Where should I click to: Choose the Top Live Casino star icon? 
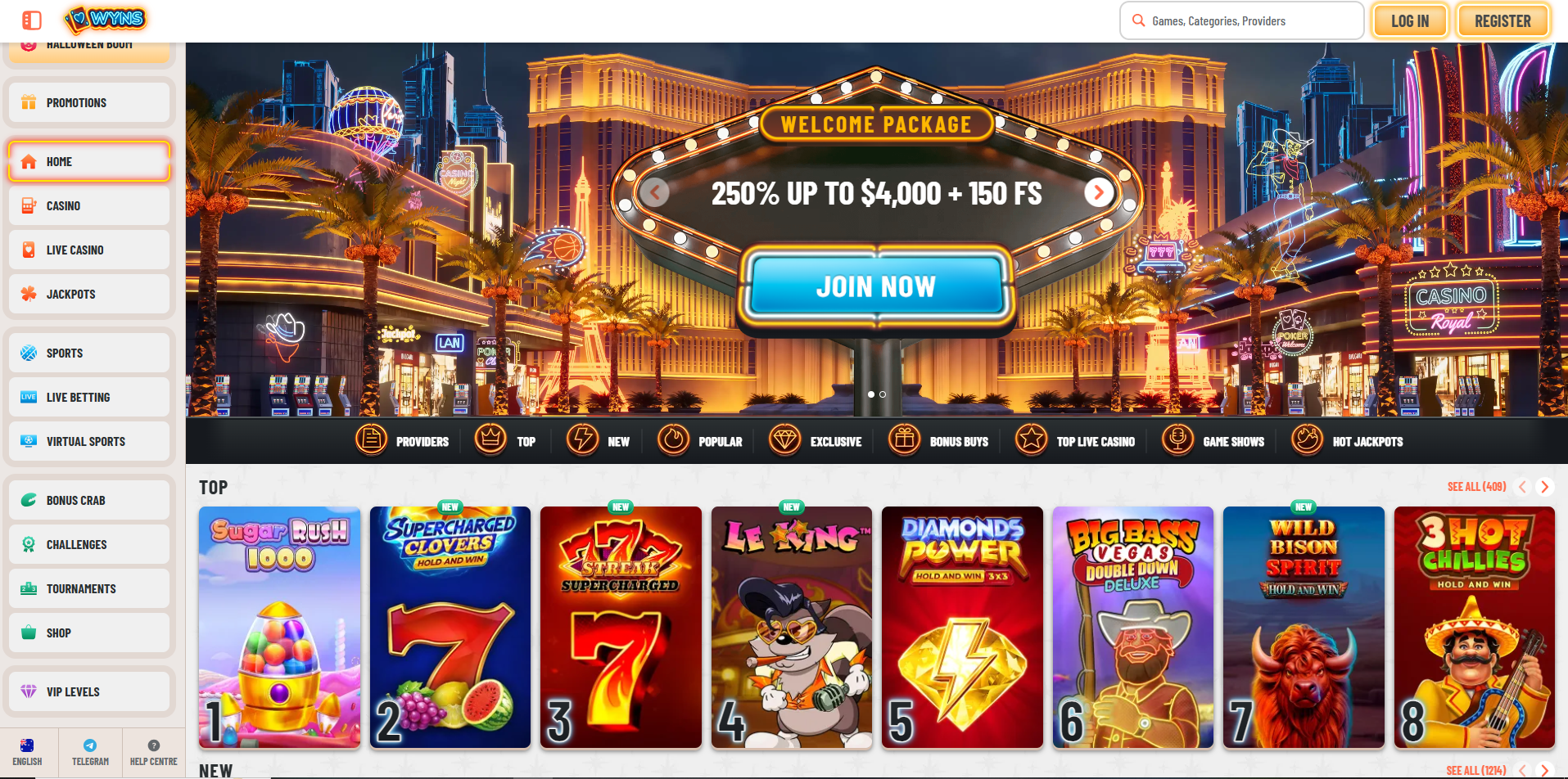click(1031, 440)
